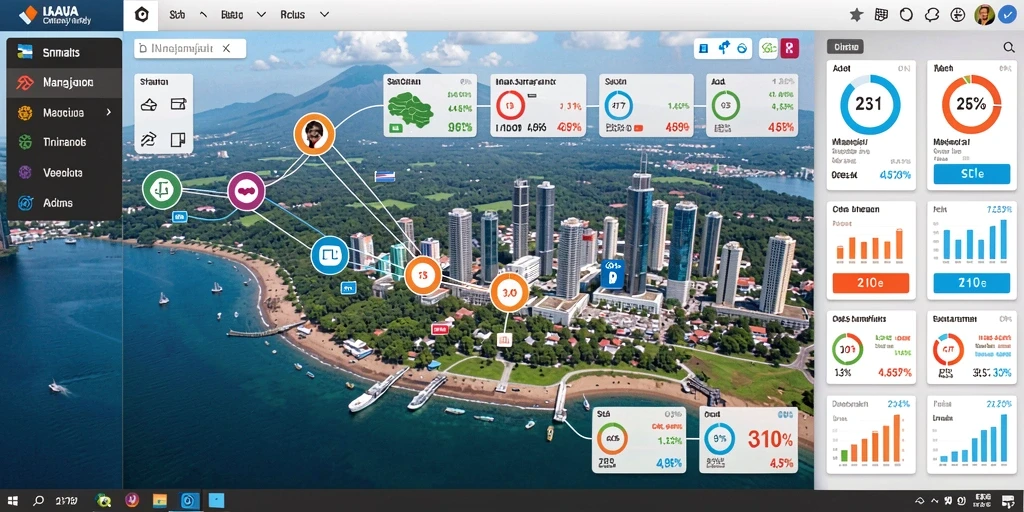Click the 231 blue donut chart
1024x512 pixels.
[870, 104]
